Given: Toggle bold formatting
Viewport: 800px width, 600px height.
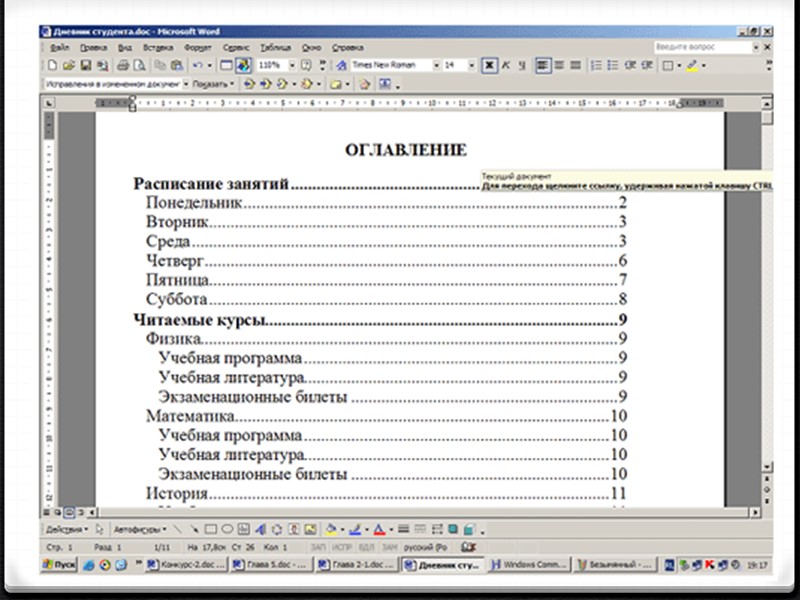Looking at the screenshot, I should (489, 65).
